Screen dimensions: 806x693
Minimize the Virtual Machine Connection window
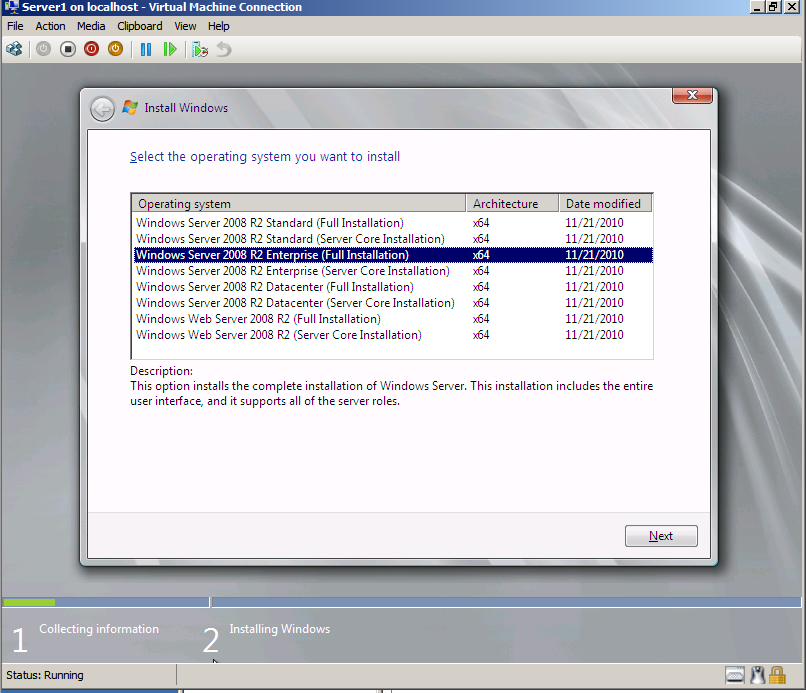(x=757, y=7)
